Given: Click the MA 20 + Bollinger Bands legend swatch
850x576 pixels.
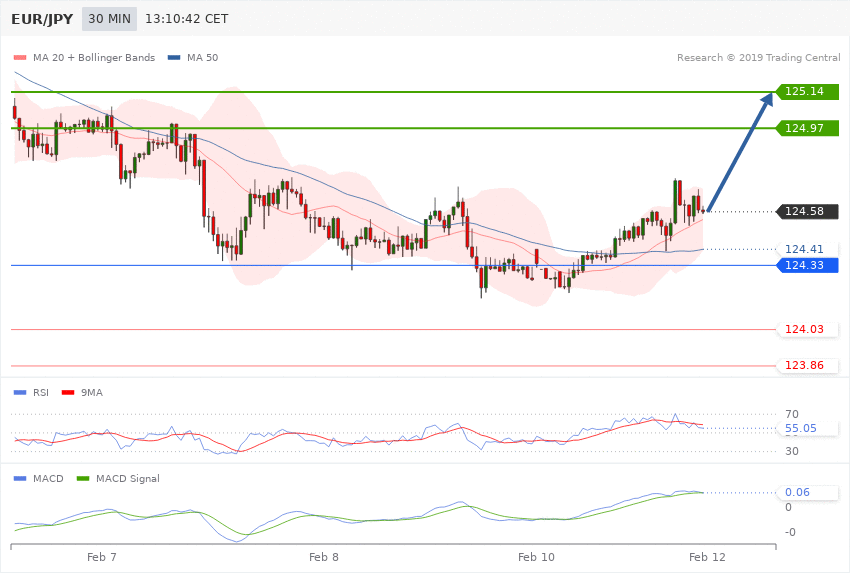Looking at the screenshot, I should point(20,57).
